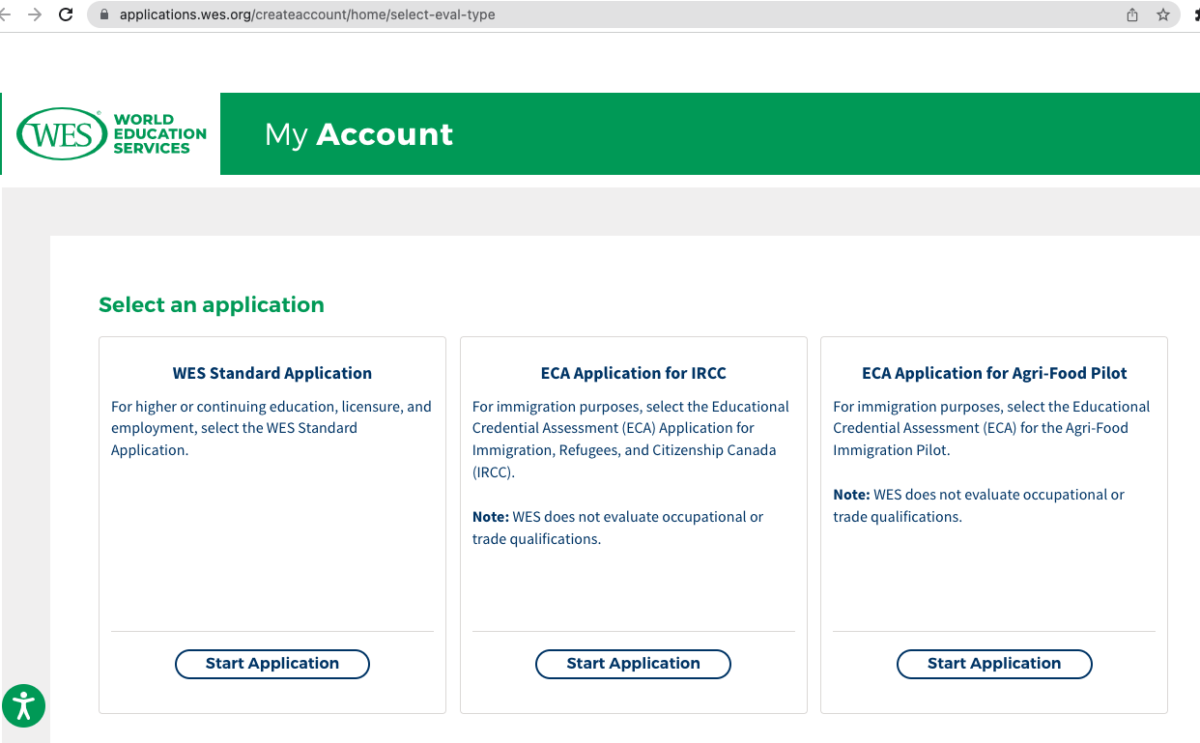Start the ECA Application for IRCC

click(633, 664)
